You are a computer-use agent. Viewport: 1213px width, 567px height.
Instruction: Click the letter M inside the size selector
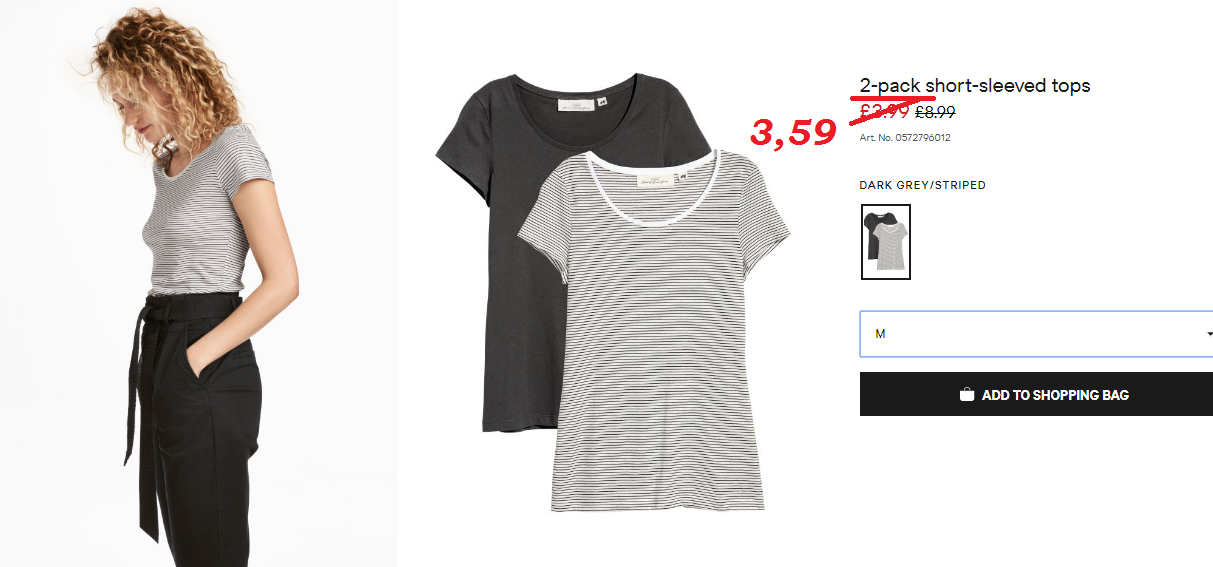(880, 334)
